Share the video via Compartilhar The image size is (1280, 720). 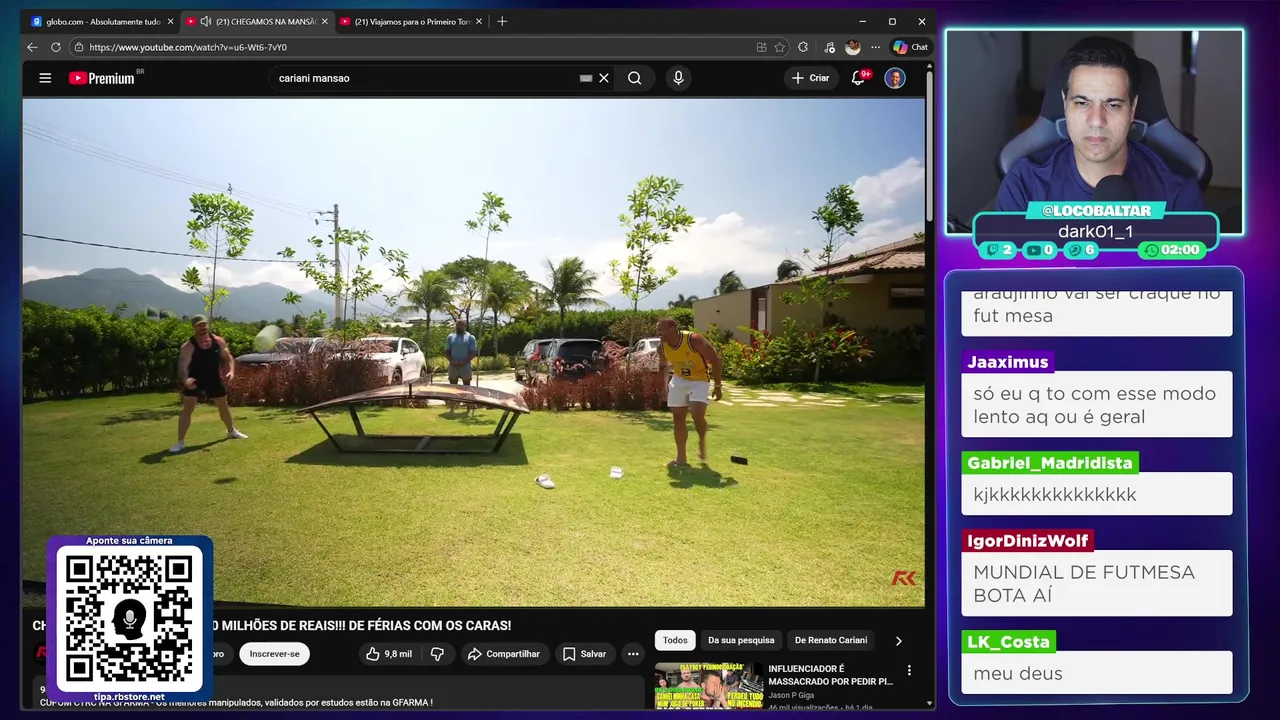pyautogui.click(x=504, y=654)
